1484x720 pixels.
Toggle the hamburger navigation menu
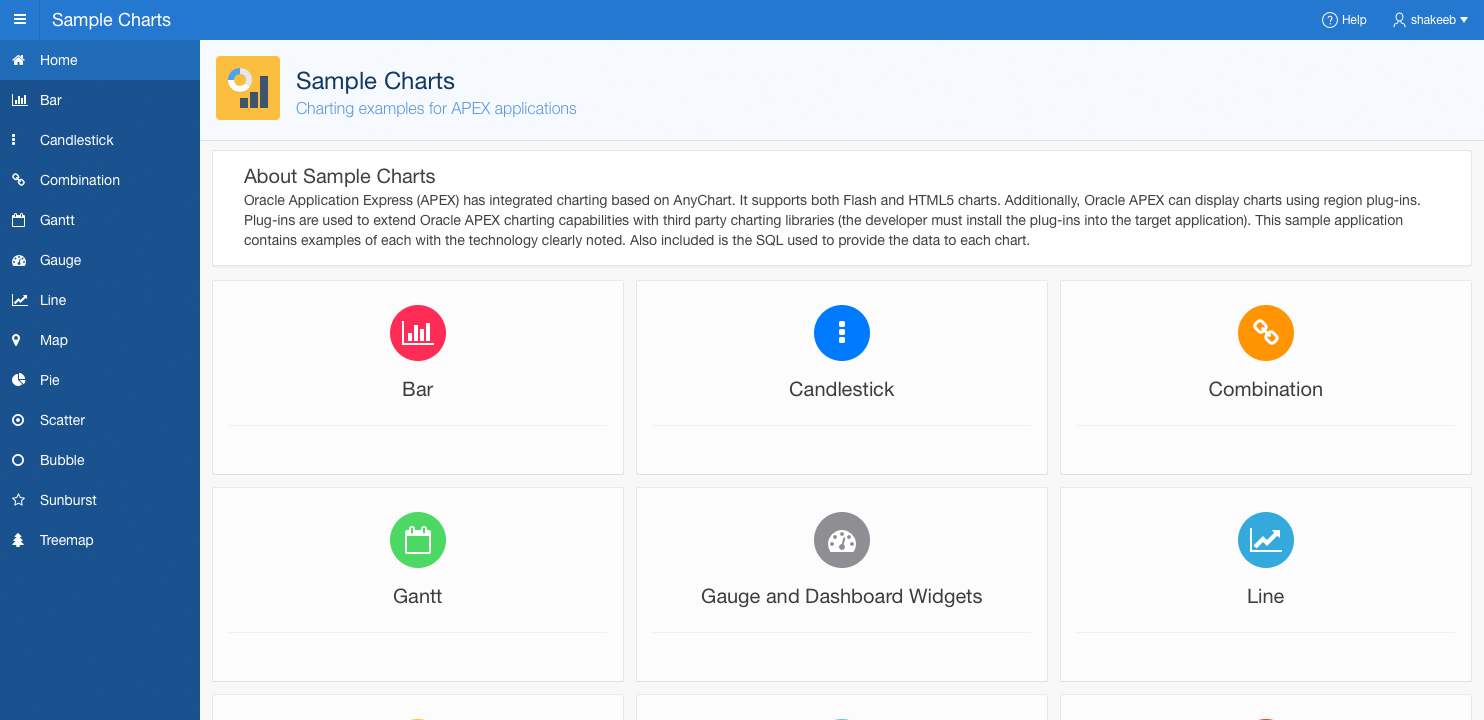coord(20,20)
